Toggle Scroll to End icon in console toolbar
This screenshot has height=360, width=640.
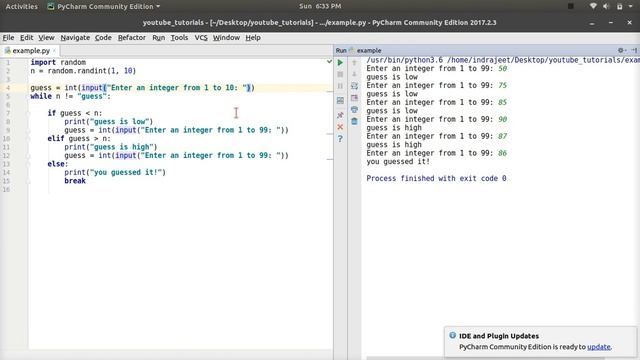pos(354,98)
